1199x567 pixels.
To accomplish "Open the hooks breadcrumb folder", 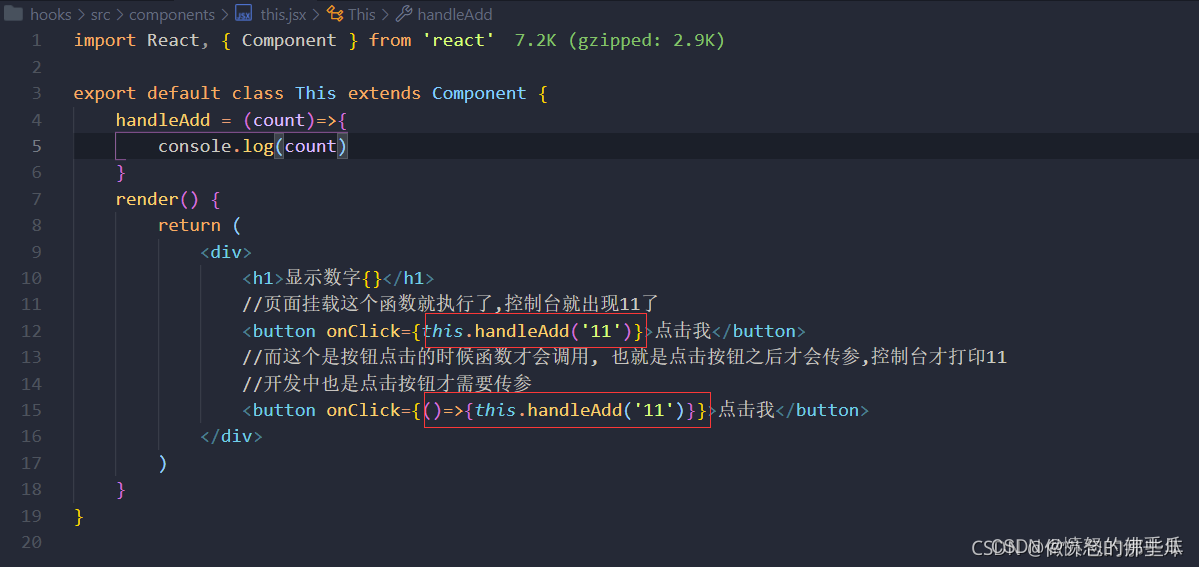I will point(50,14).
